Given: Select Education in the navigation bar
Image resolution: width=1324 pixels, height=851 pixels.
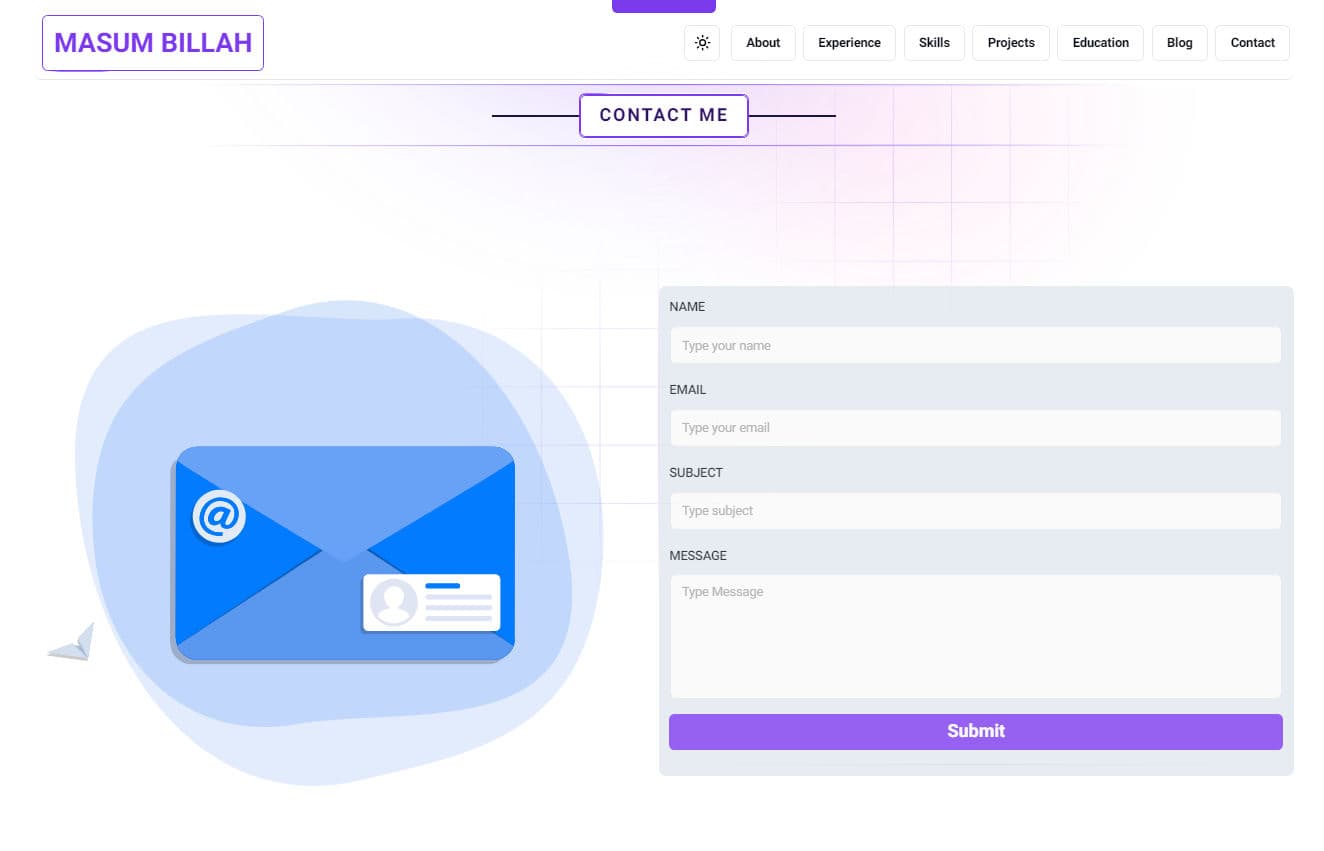Looking at the screenshot, I should (x=1100, y=43).
